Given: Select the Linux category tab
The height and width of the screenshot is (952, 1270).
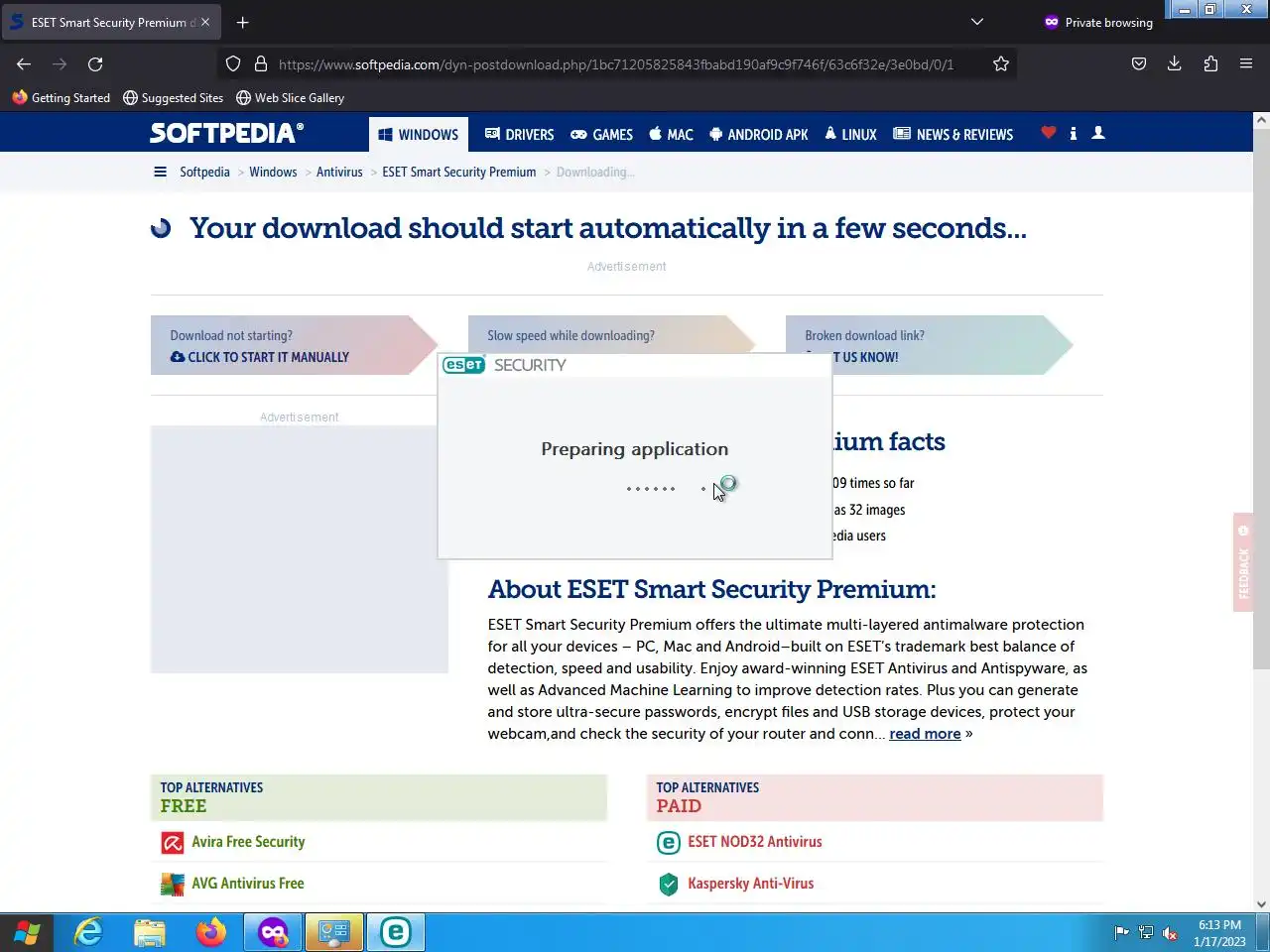Looking at the screenshot, I should coord(850,134).
